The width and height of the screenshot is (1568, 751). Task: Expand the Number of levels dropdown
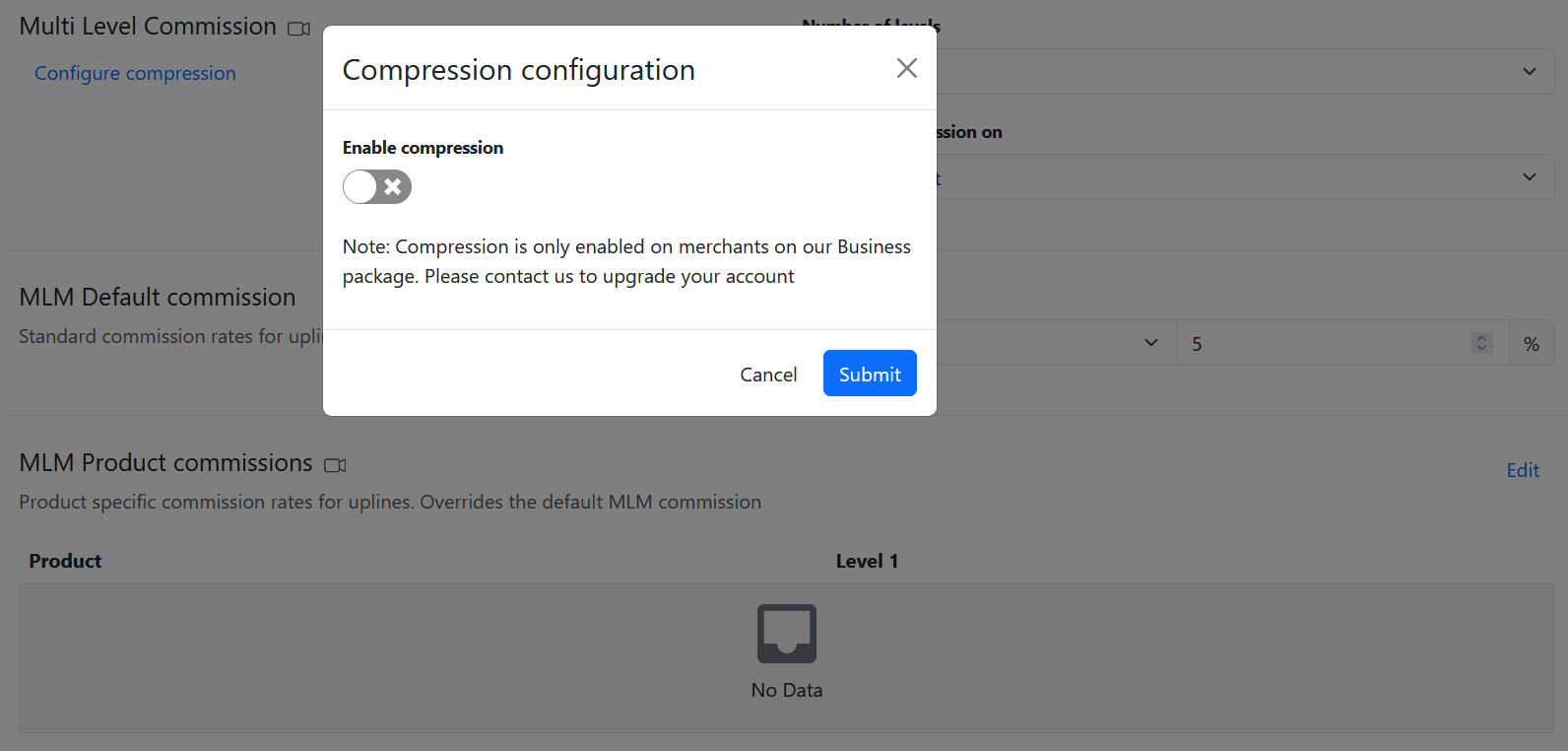[x=1529, y=72]
